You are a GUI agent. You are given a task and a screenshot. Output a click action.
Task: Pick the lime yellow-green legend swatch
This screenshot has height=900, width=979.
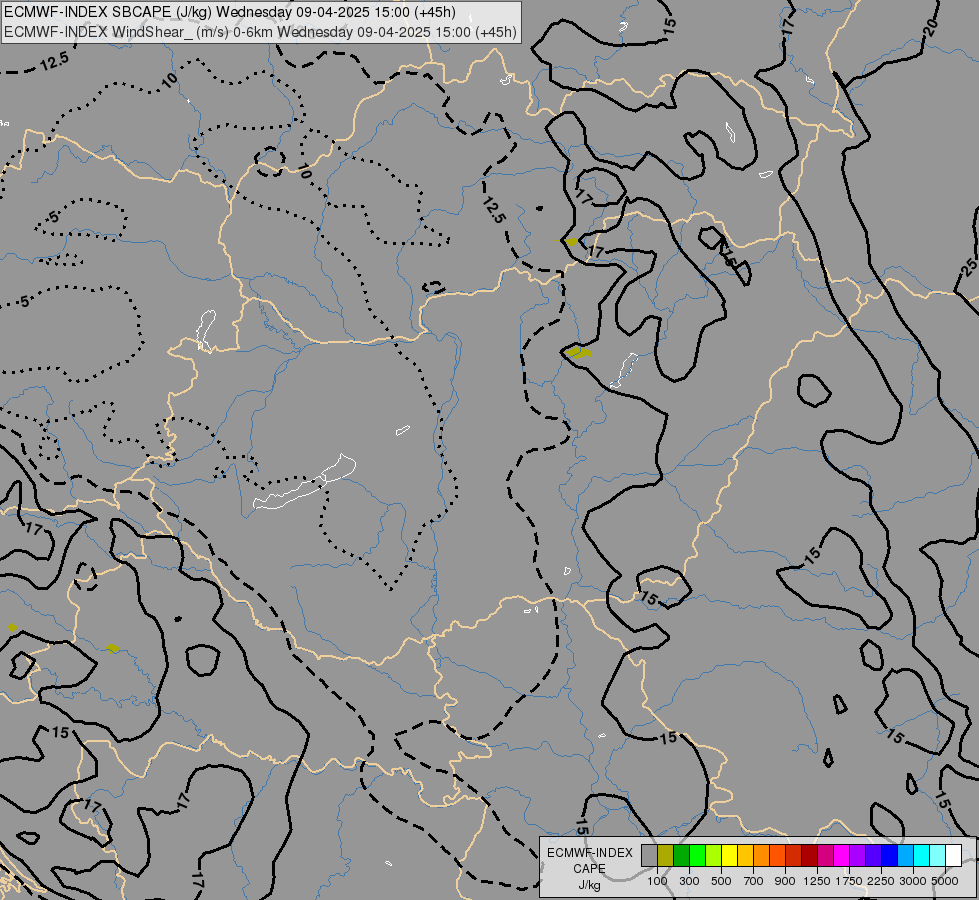point(714,855)
